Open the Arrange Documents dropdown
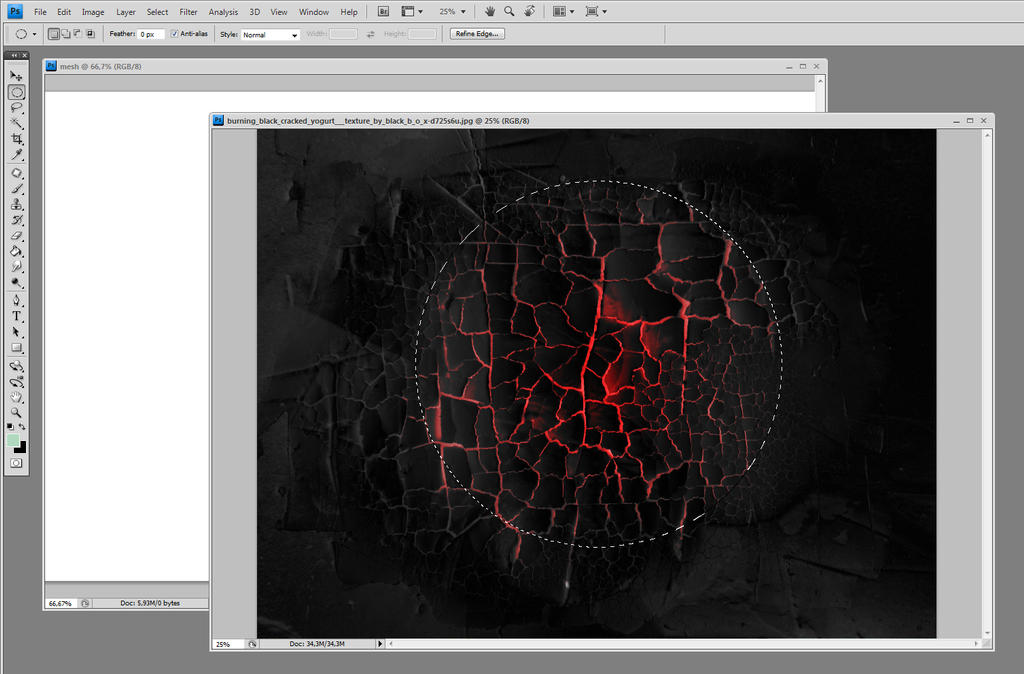This screenshot has height=674, width=1024. pyautogui.click(x=564, y=12)
